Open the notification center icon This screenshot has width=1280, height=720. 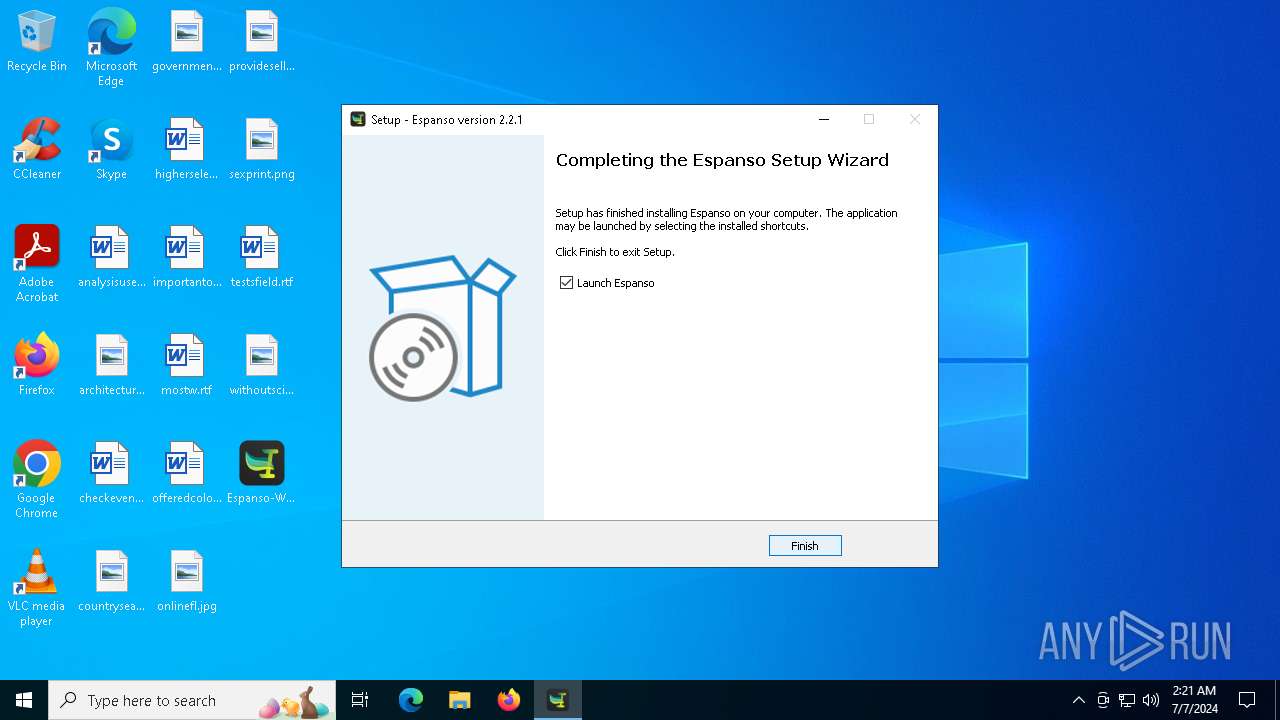click(x=1247, y=700)
